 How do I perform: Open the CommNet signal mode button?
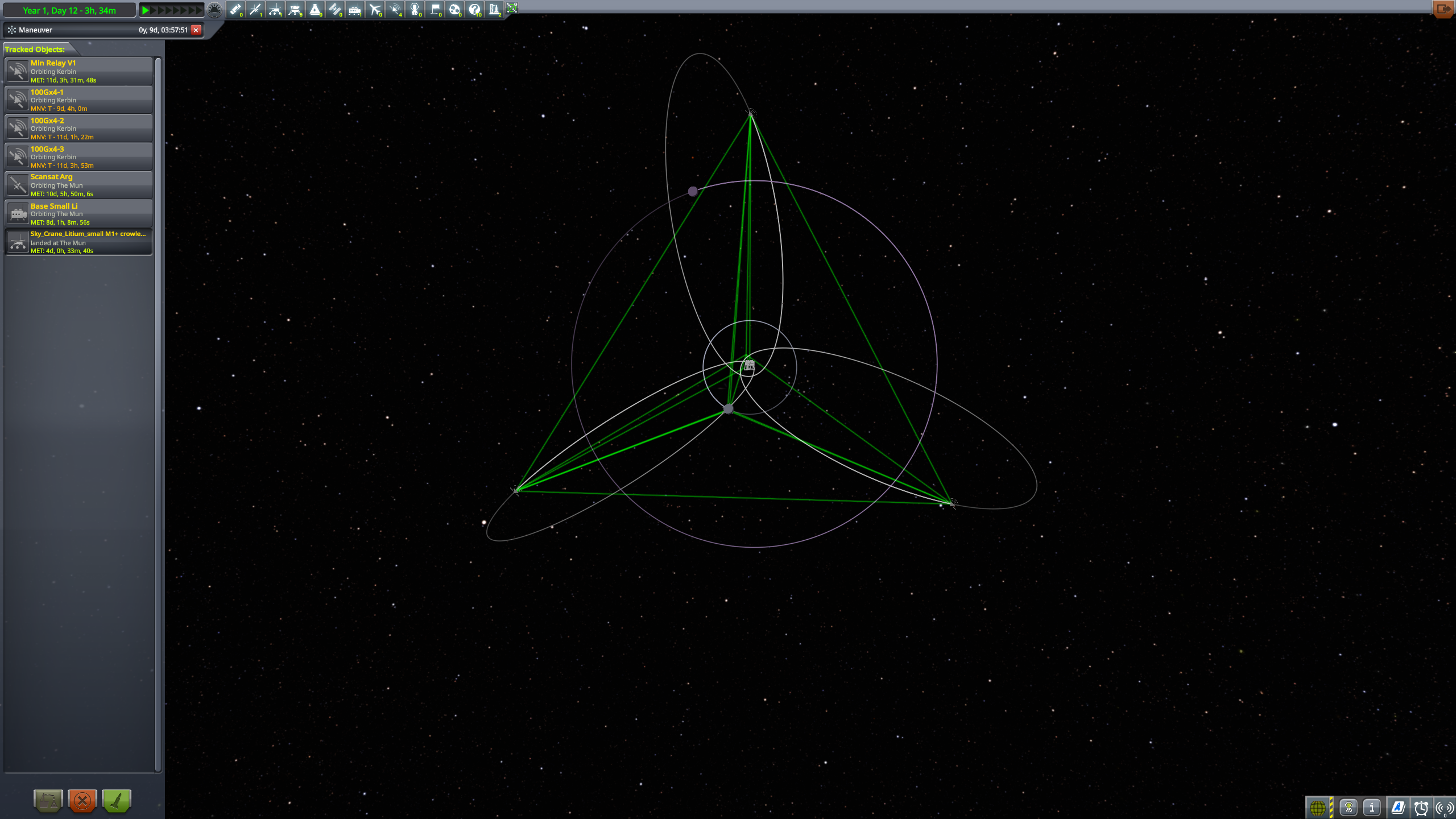(x=1444, y=807)
